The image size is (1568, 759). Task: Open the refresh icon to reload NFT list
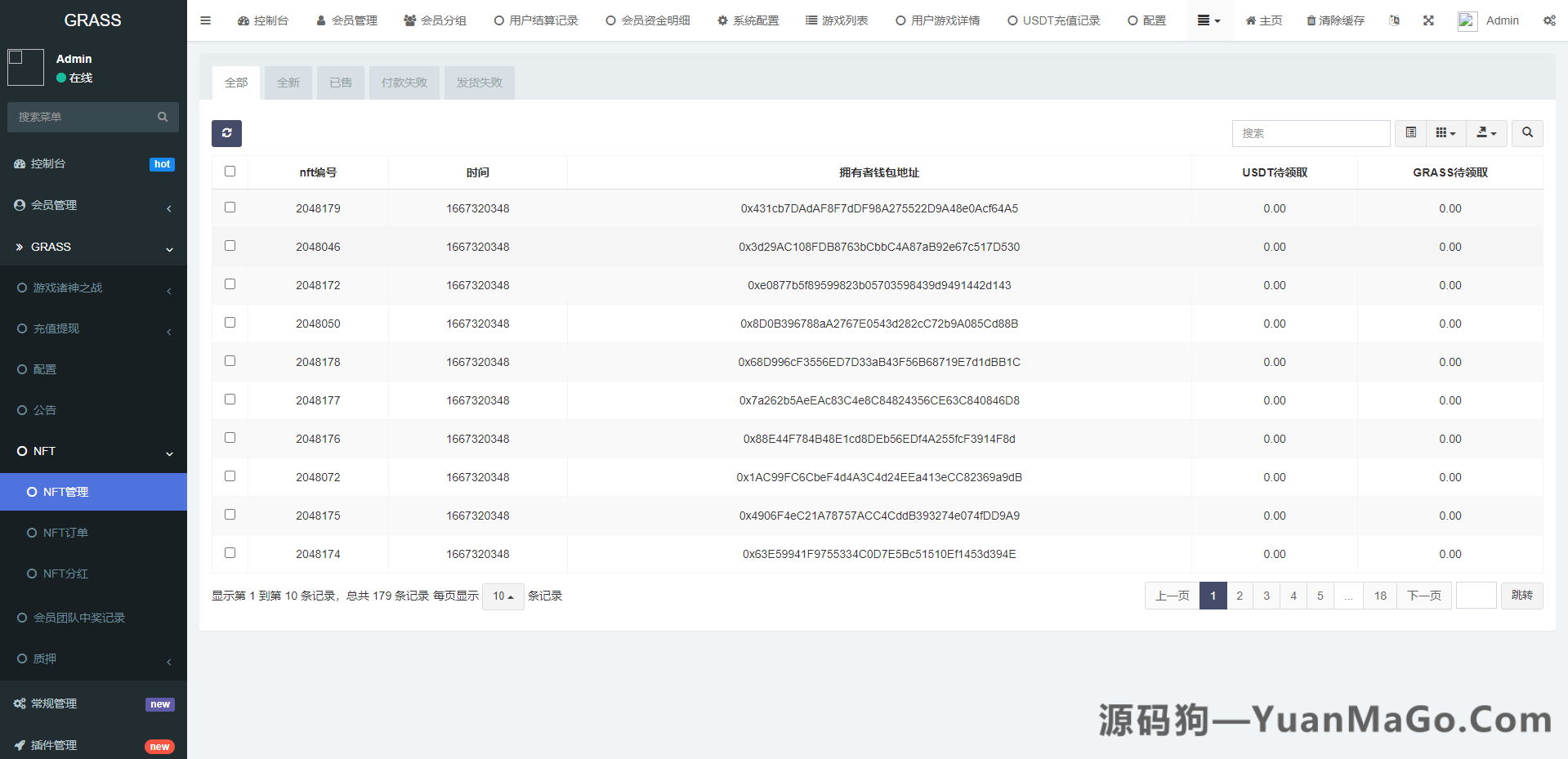[x=226, y=133]
